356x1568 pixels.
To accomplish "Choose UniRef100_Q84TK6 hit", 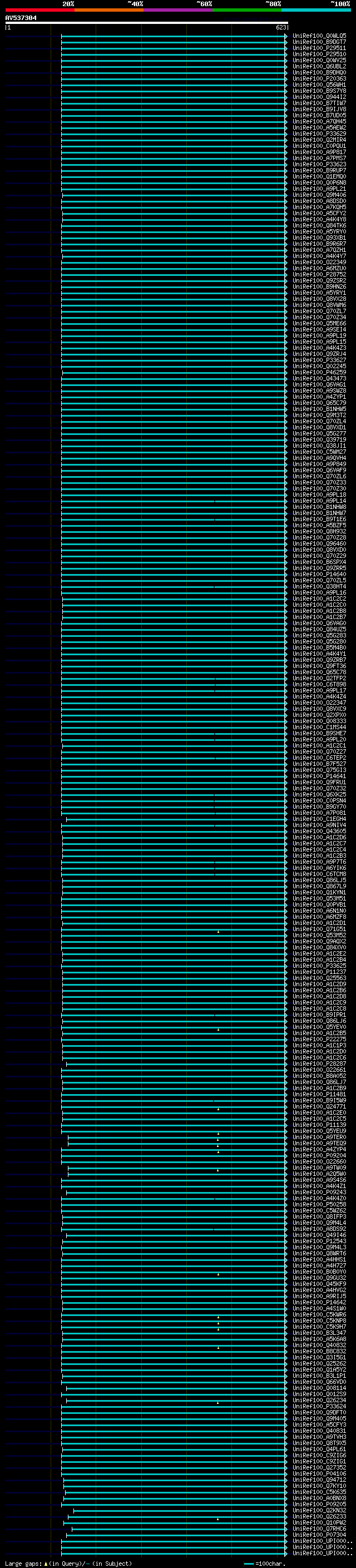I will point(319,226).
